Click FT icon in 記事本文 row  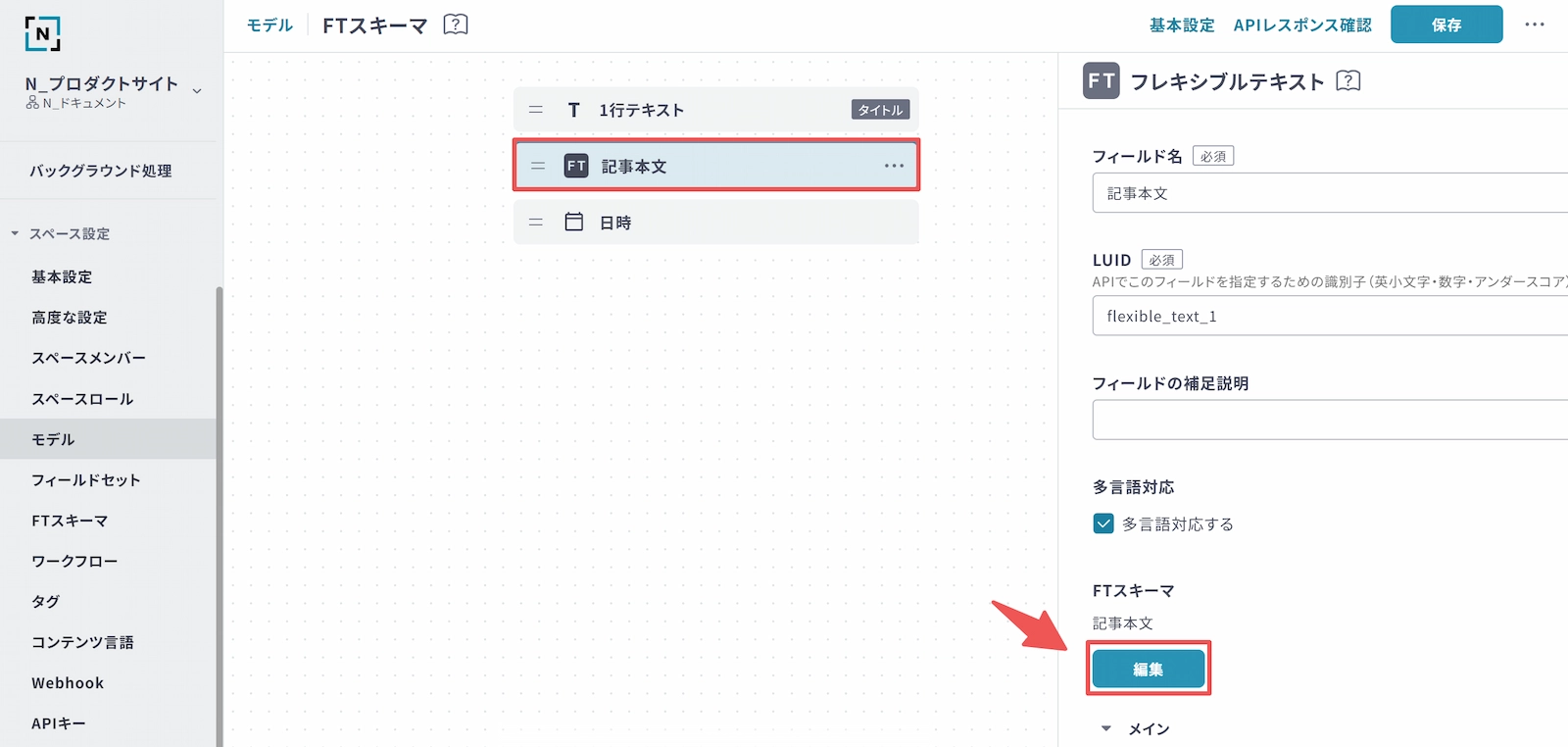576,166
